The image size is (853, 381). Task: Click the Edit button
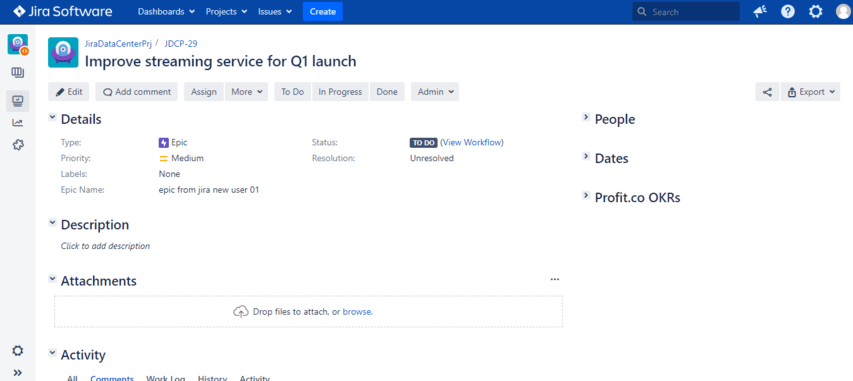pyautogui.click(x=69, y=92)
